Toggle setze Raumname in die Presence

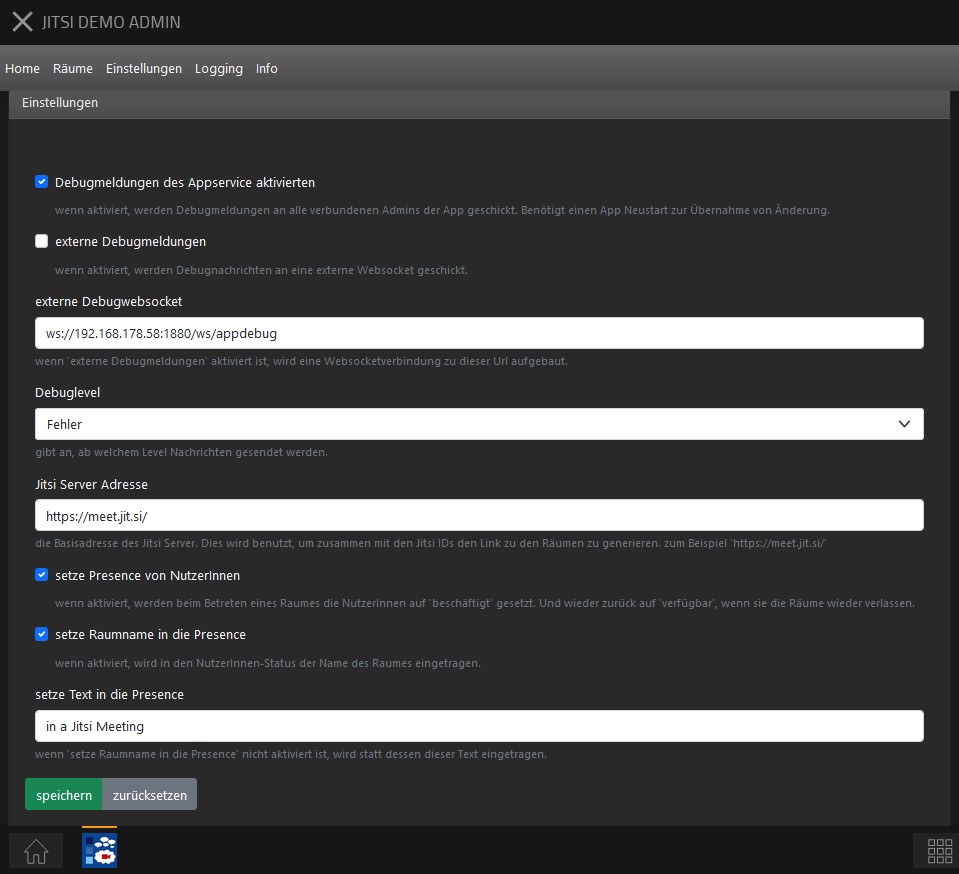42,634
